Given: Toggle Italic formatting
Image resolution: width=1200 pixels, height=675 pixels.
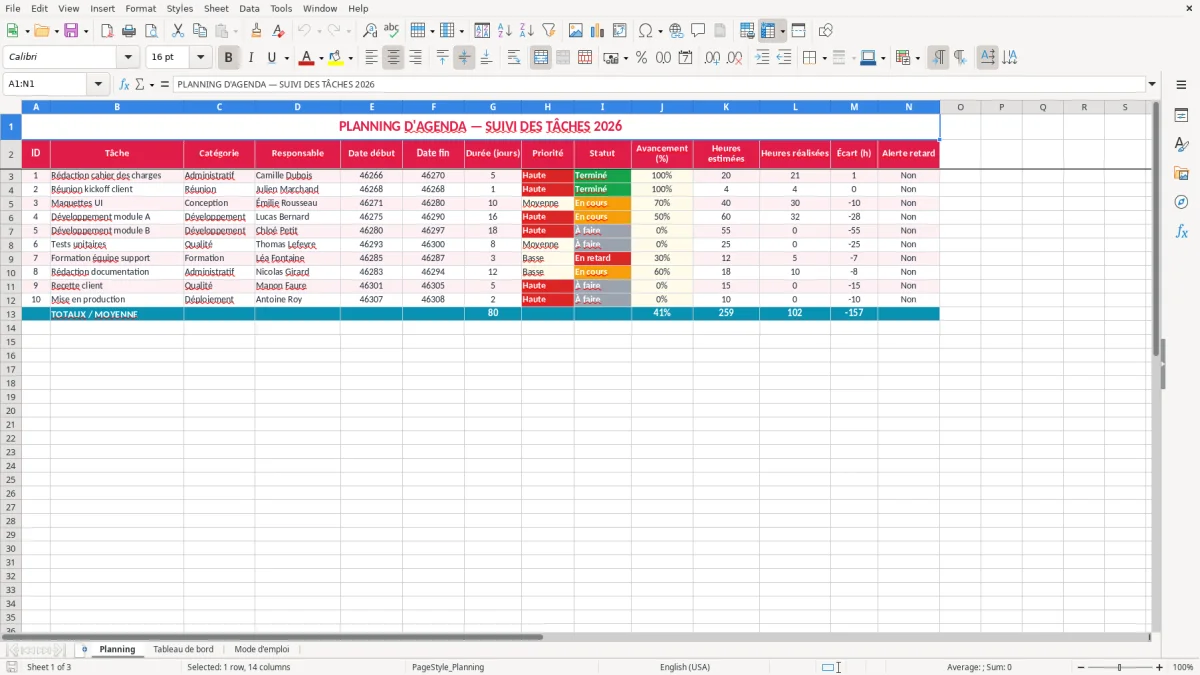Looking at the screenshot, I should pyautogui.click(x=251, y=58).
